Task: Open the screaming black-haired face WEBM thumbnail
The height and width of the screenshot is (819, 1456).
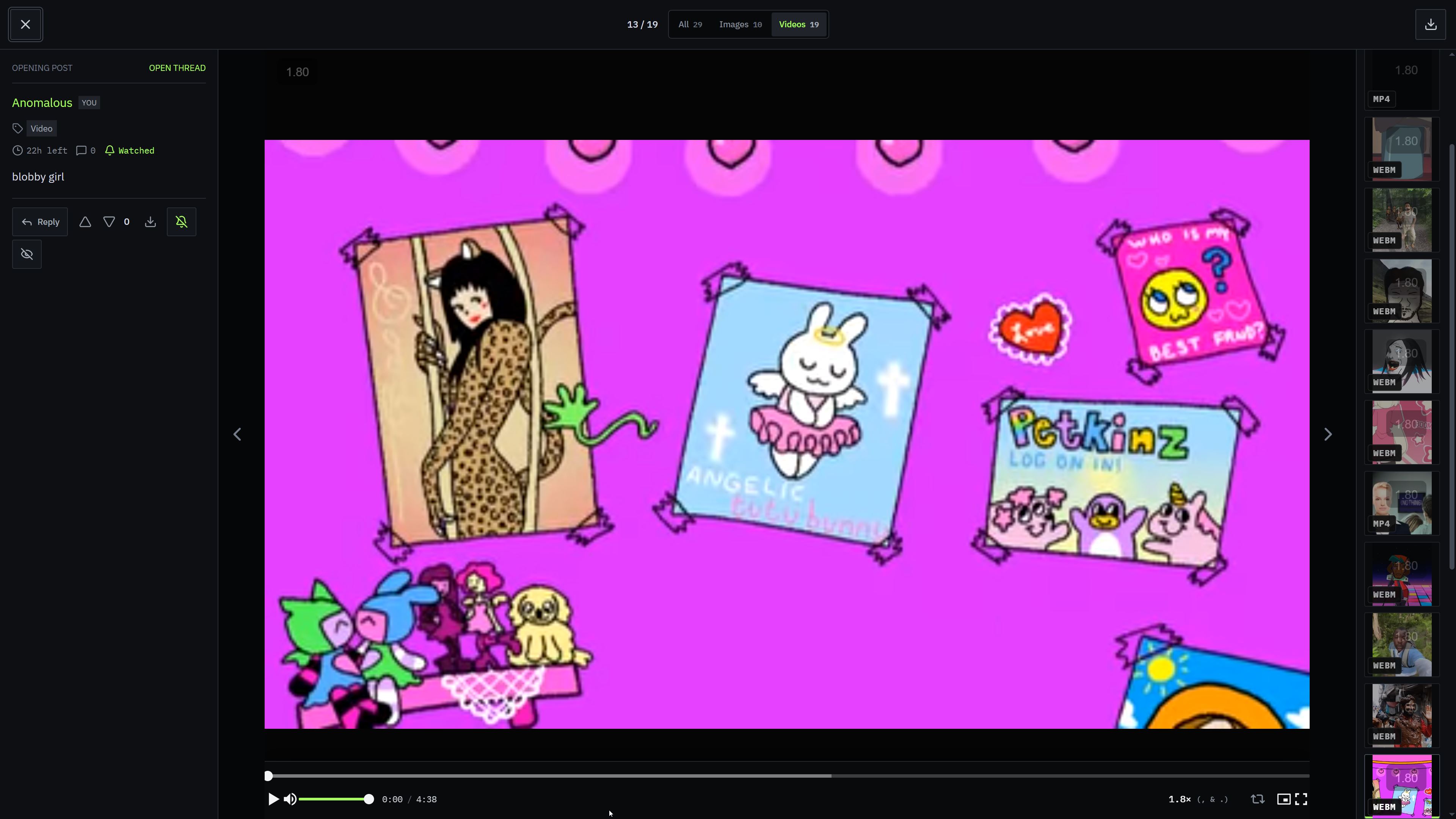Action: [x=1402, y=362]
